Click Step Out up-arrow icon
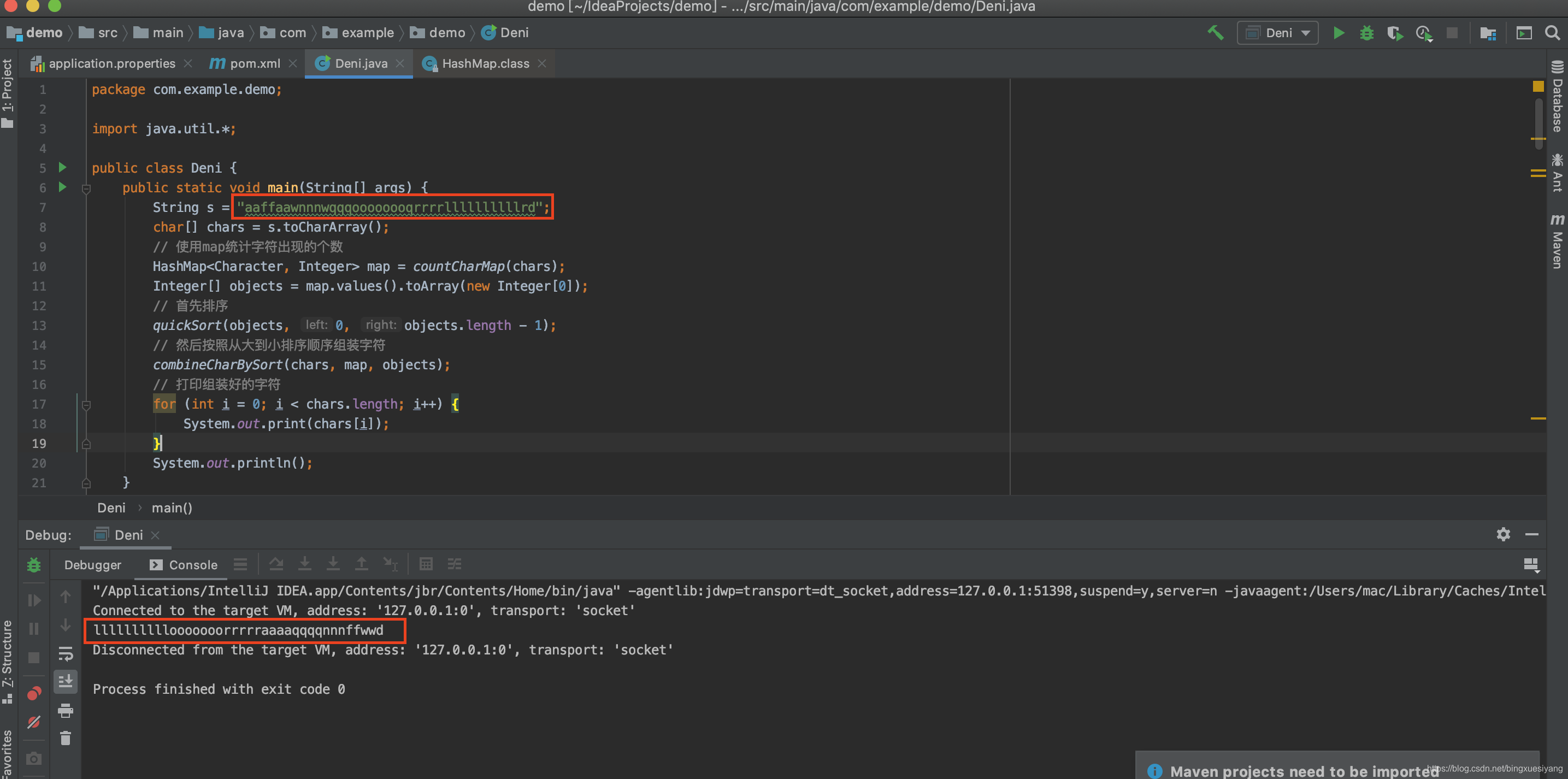 (362, 564)
